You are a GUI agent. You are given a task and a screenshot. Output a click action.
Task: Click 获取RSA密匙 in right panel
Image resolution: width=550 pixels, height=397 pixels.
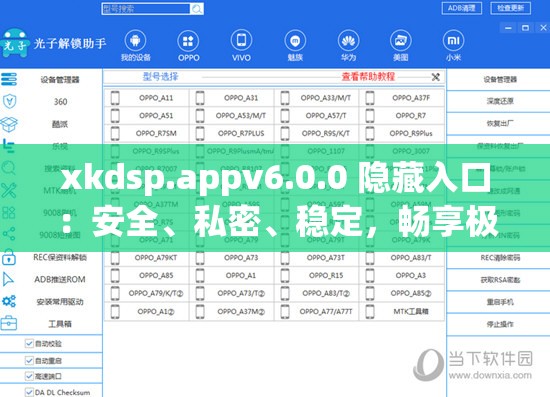(500, 280)
